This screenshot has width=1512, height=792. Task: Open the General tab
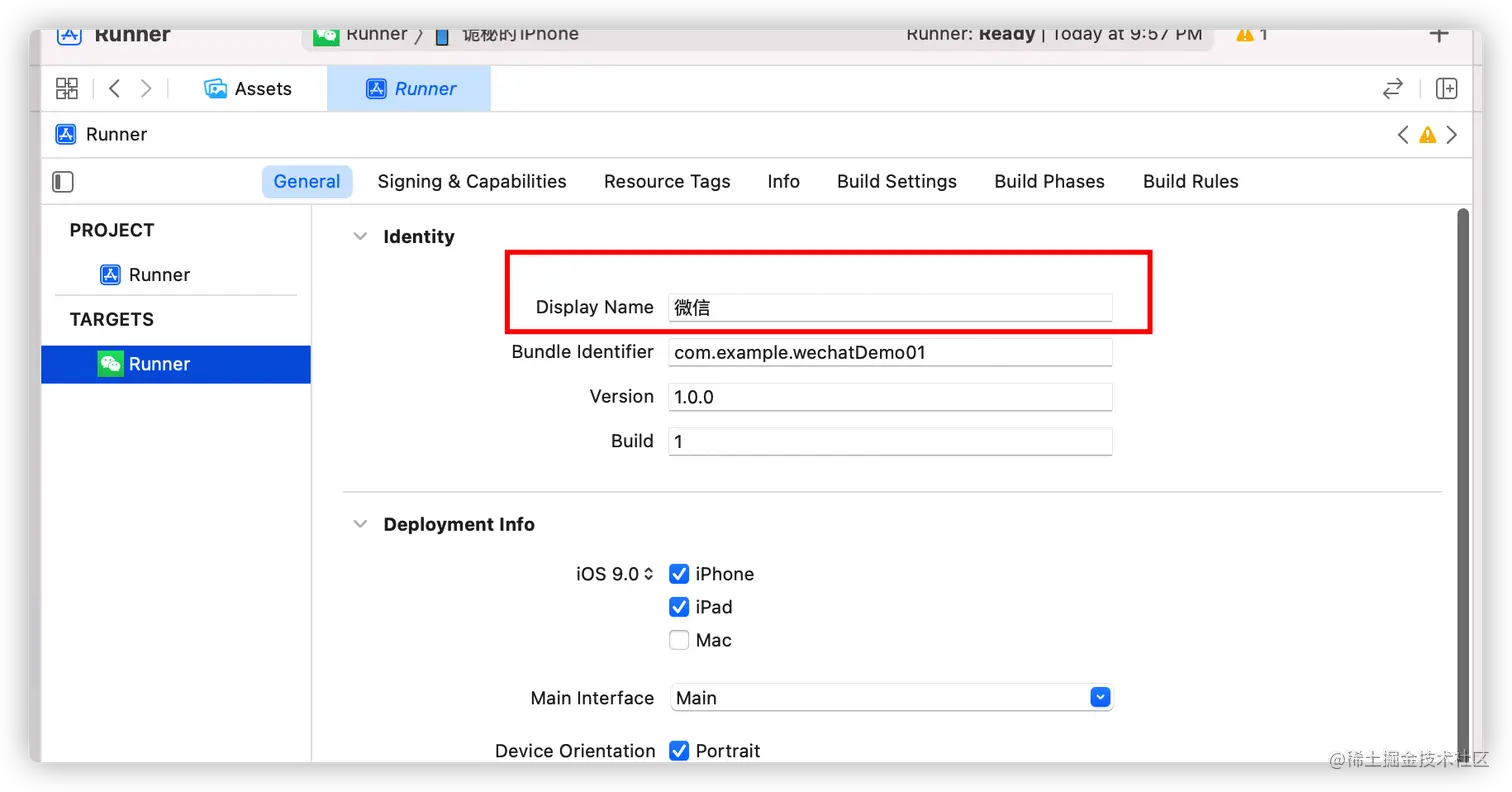point(307,181)
